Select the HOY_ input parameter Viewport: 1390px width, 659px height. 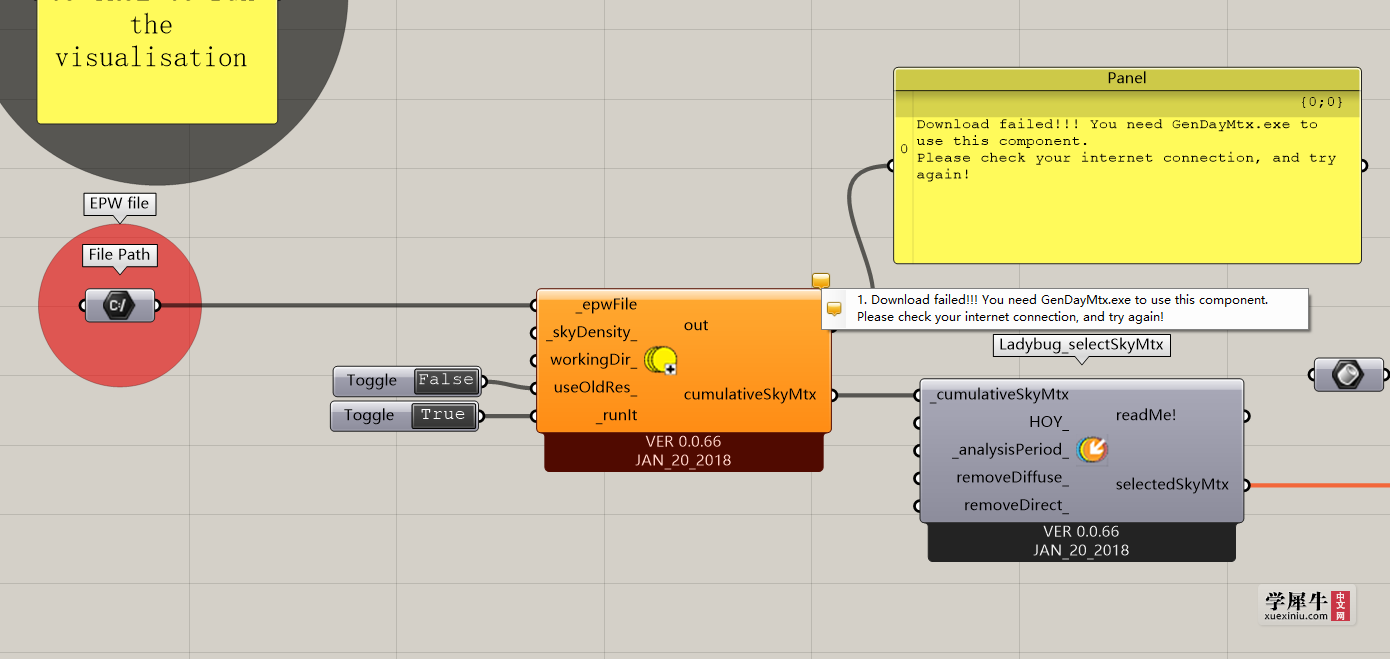[1049, 422]
